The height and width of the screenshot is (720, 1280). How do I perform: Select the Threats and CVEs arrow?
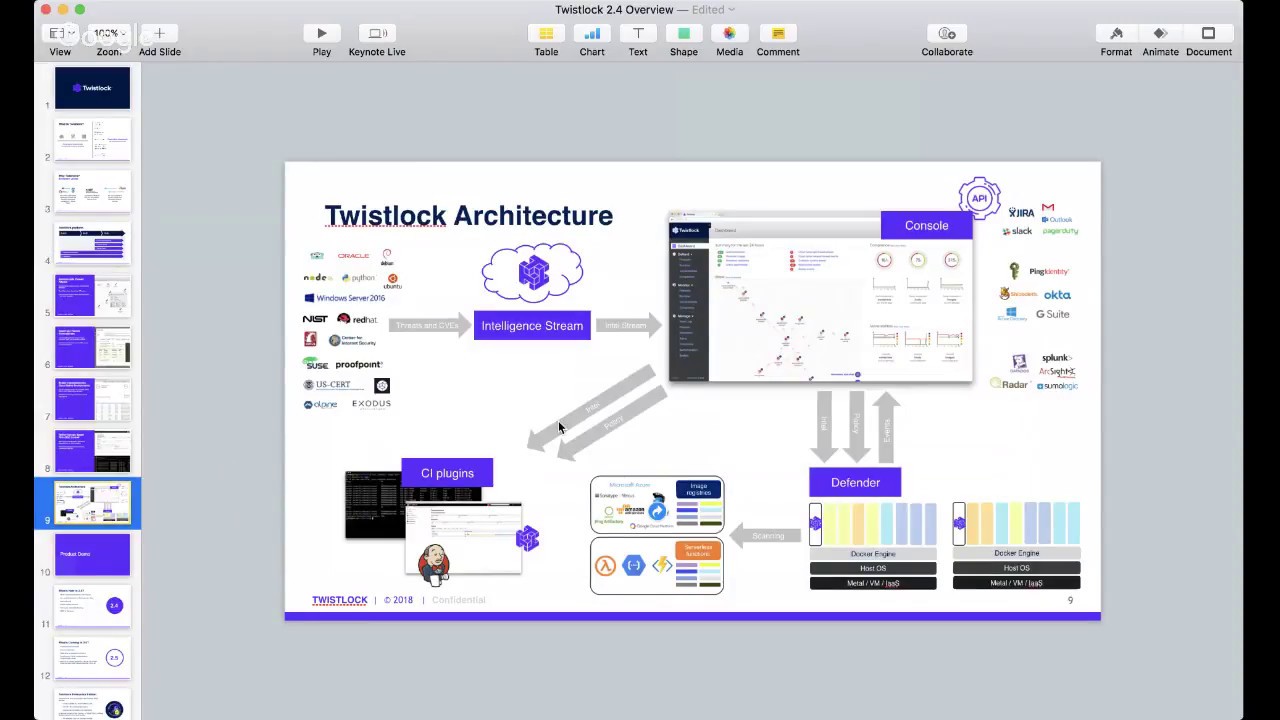431,325
